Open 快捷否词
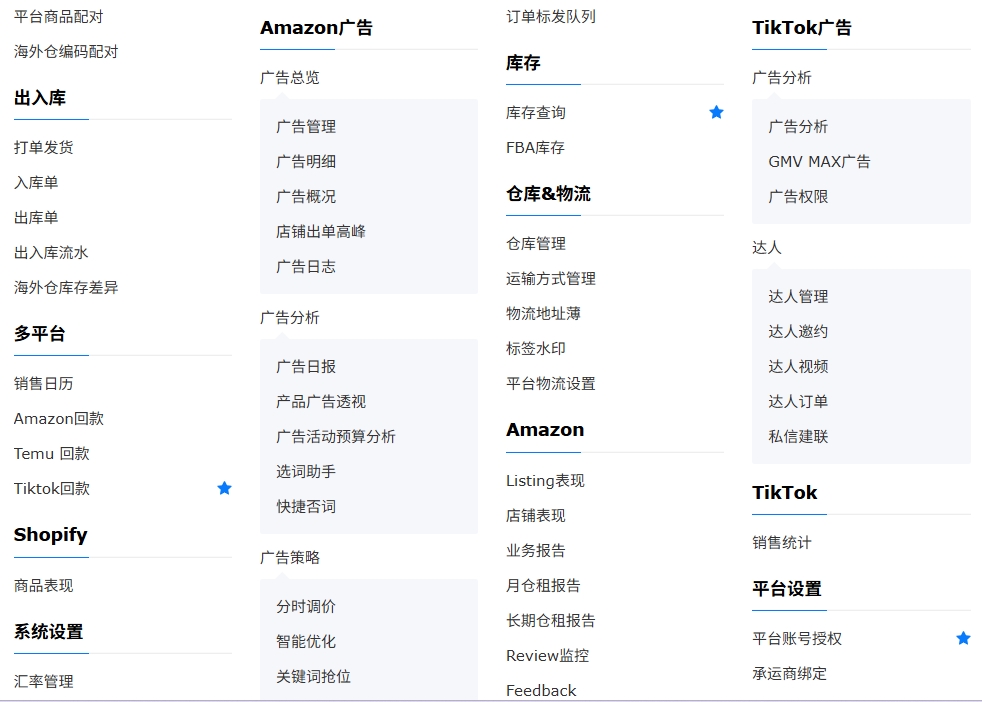The height and width of the screenshot is (702, 982). pyautogui.click(x=306, y=507)
